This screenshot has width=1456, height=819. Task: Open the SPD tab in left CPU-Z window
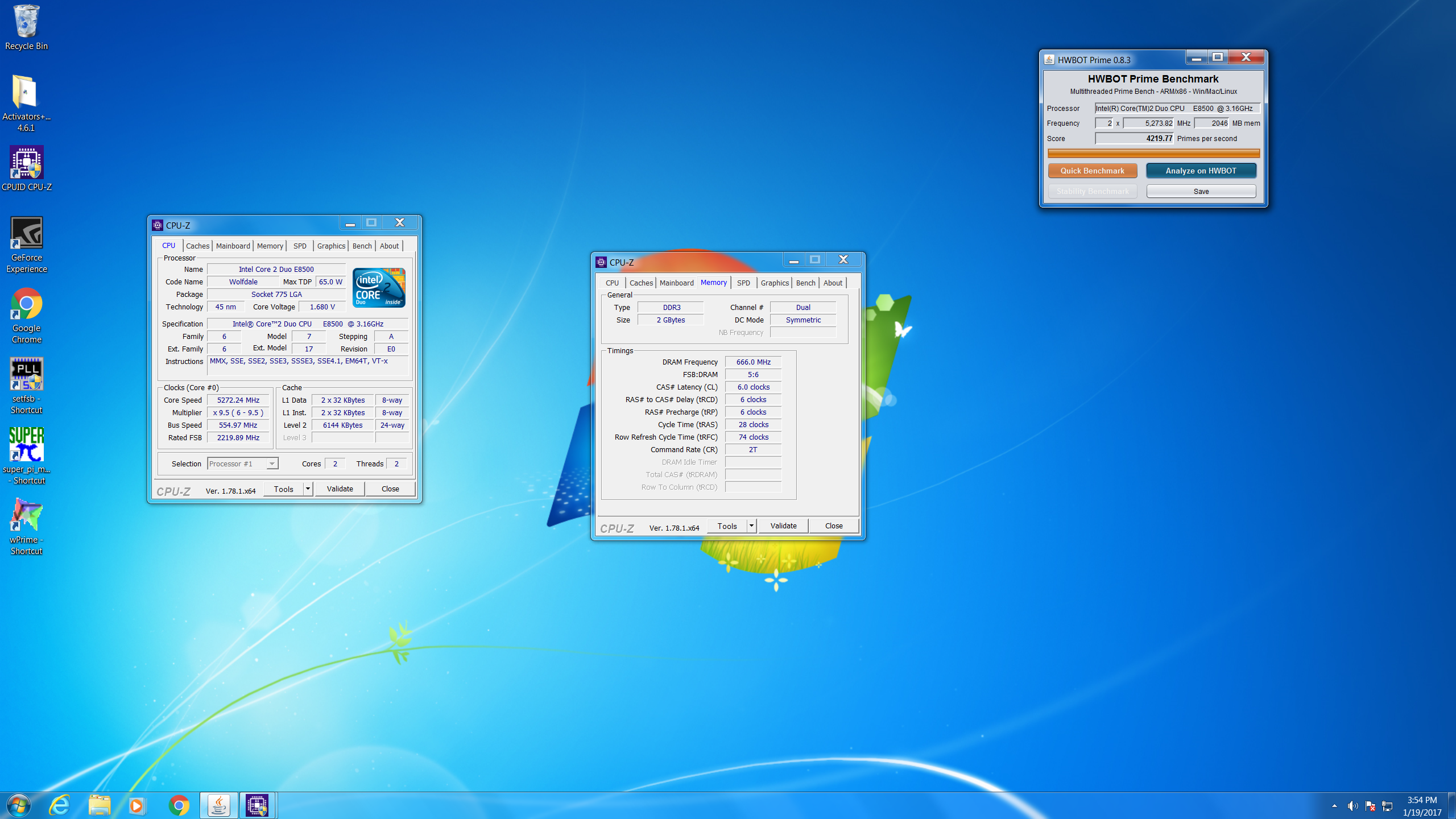point(300,246)
